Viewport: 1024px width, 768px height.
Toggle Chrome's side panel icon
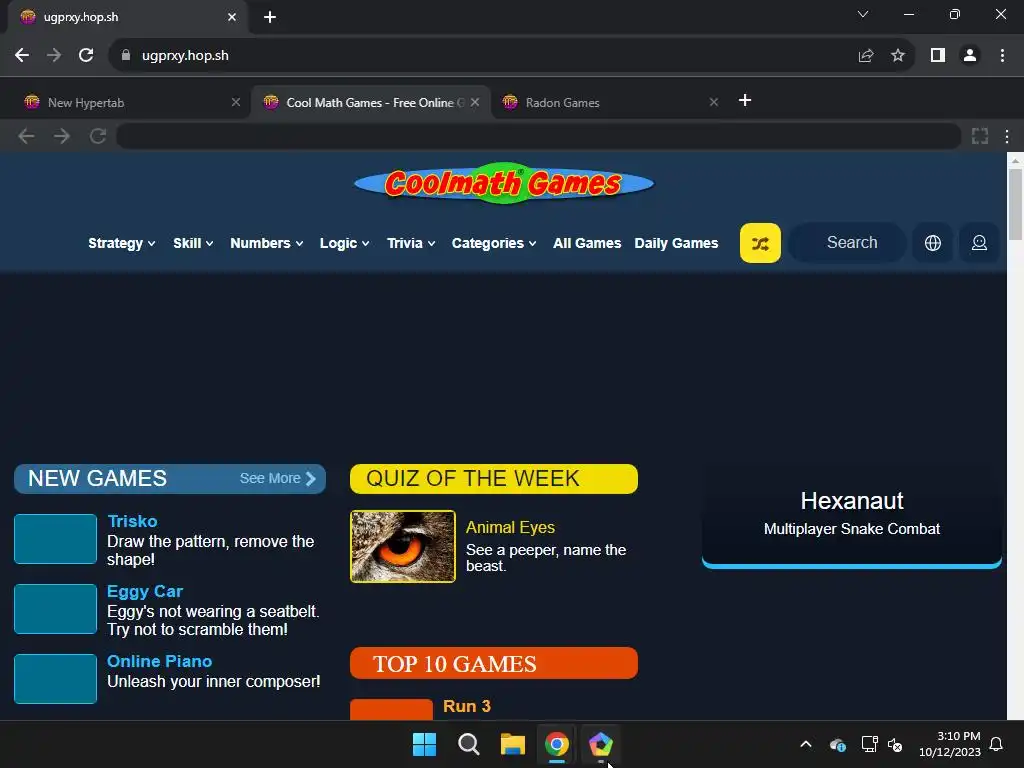938,56
